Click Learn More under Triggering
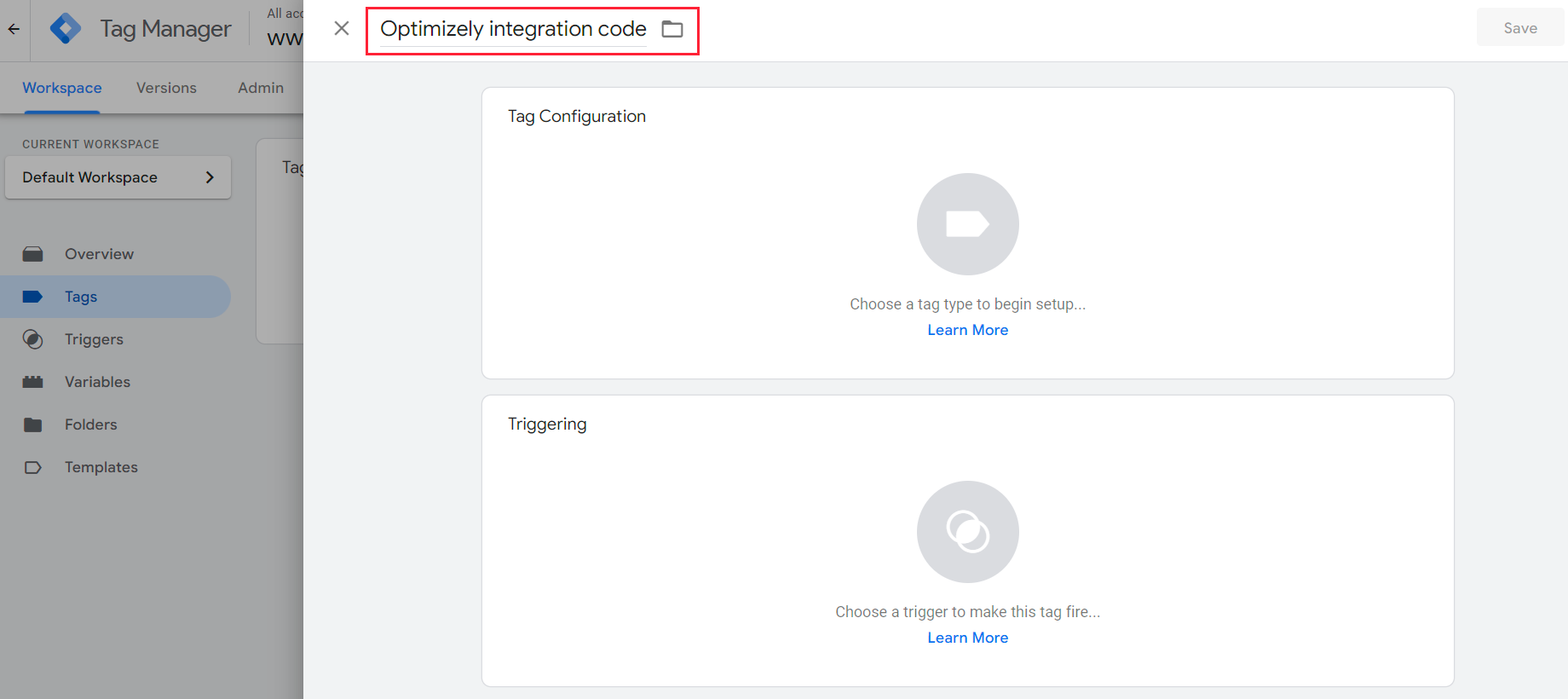Viewport: 1568px width, 699px height. [x=967, y=638]
